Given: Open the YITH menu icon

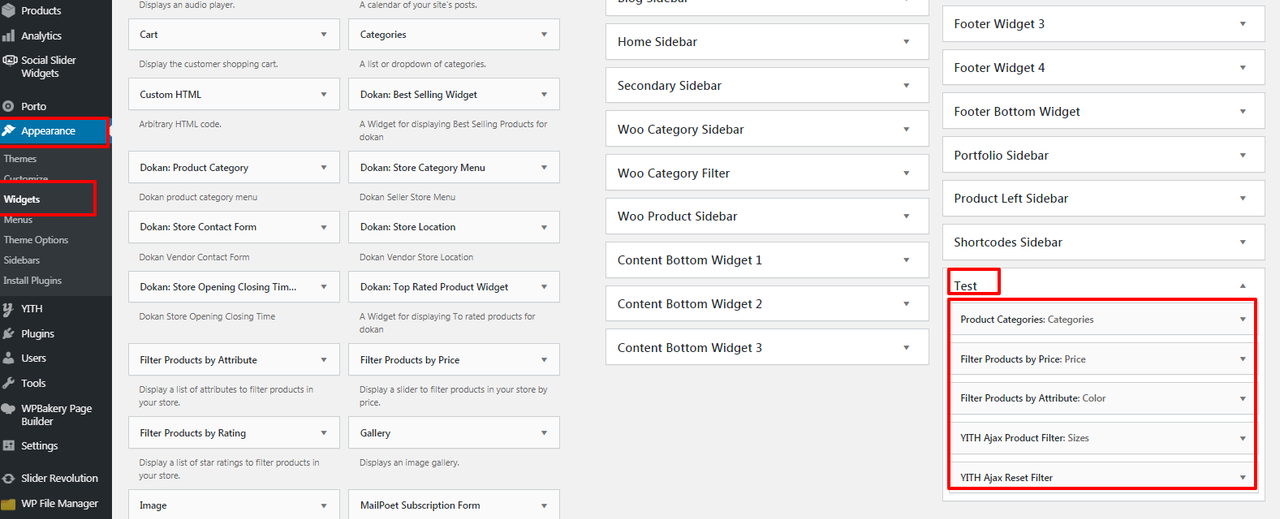Looking at the screenshot, I should pos(9,309).
